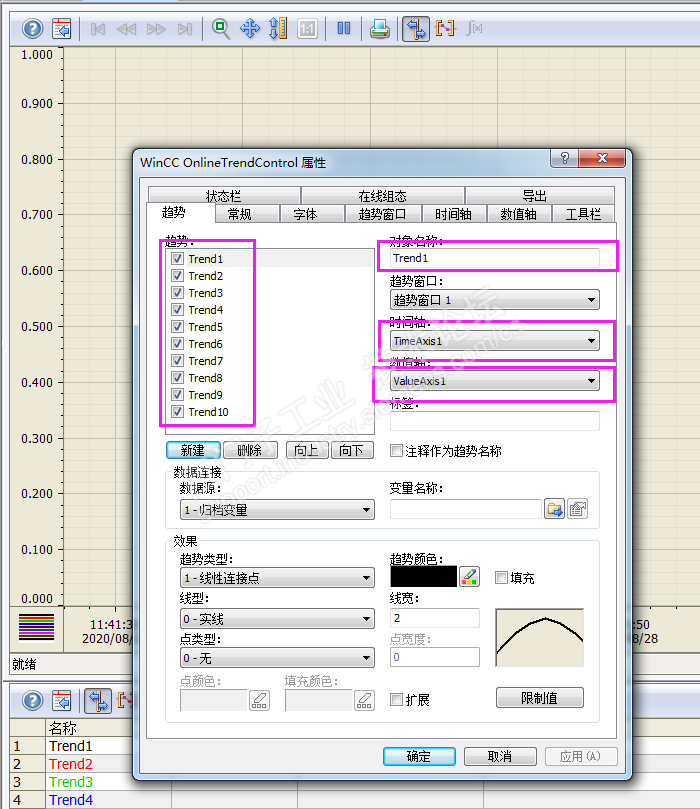
Task: Open 数据源 dropdown
Action: pos(277,510)
